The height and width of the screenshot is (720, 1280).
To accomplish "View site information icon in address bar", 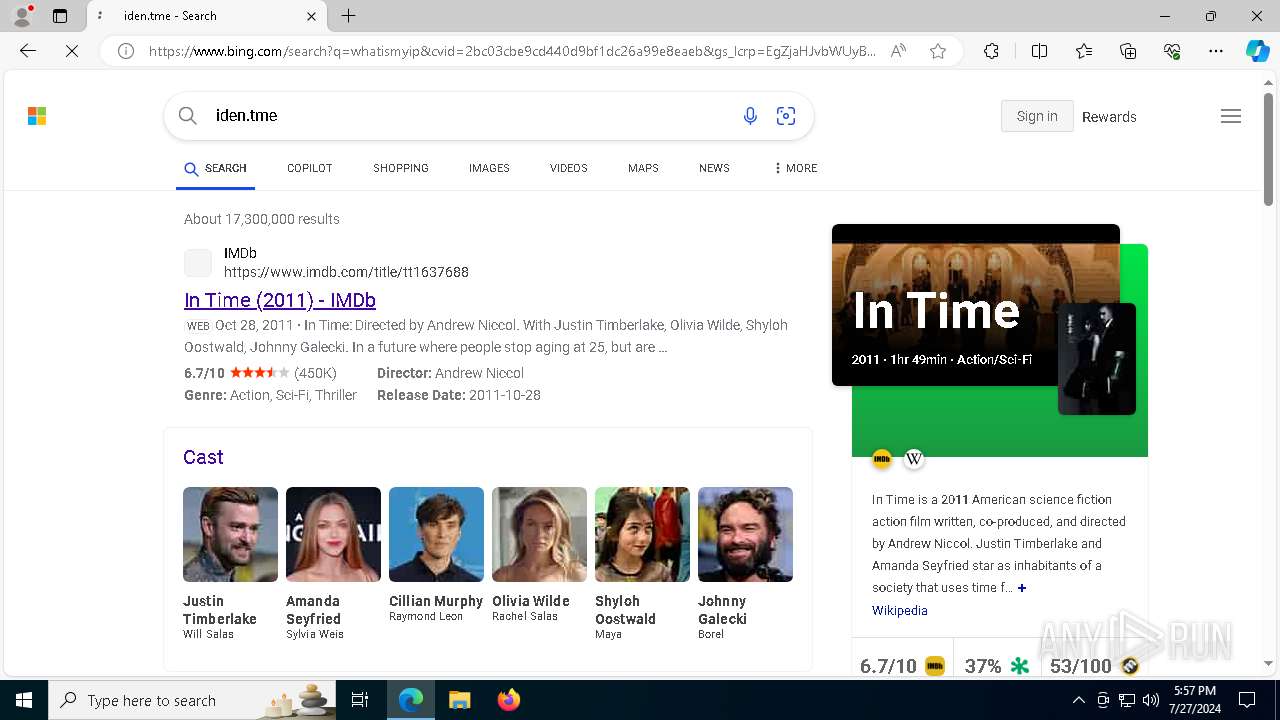I will click(126, 51).
